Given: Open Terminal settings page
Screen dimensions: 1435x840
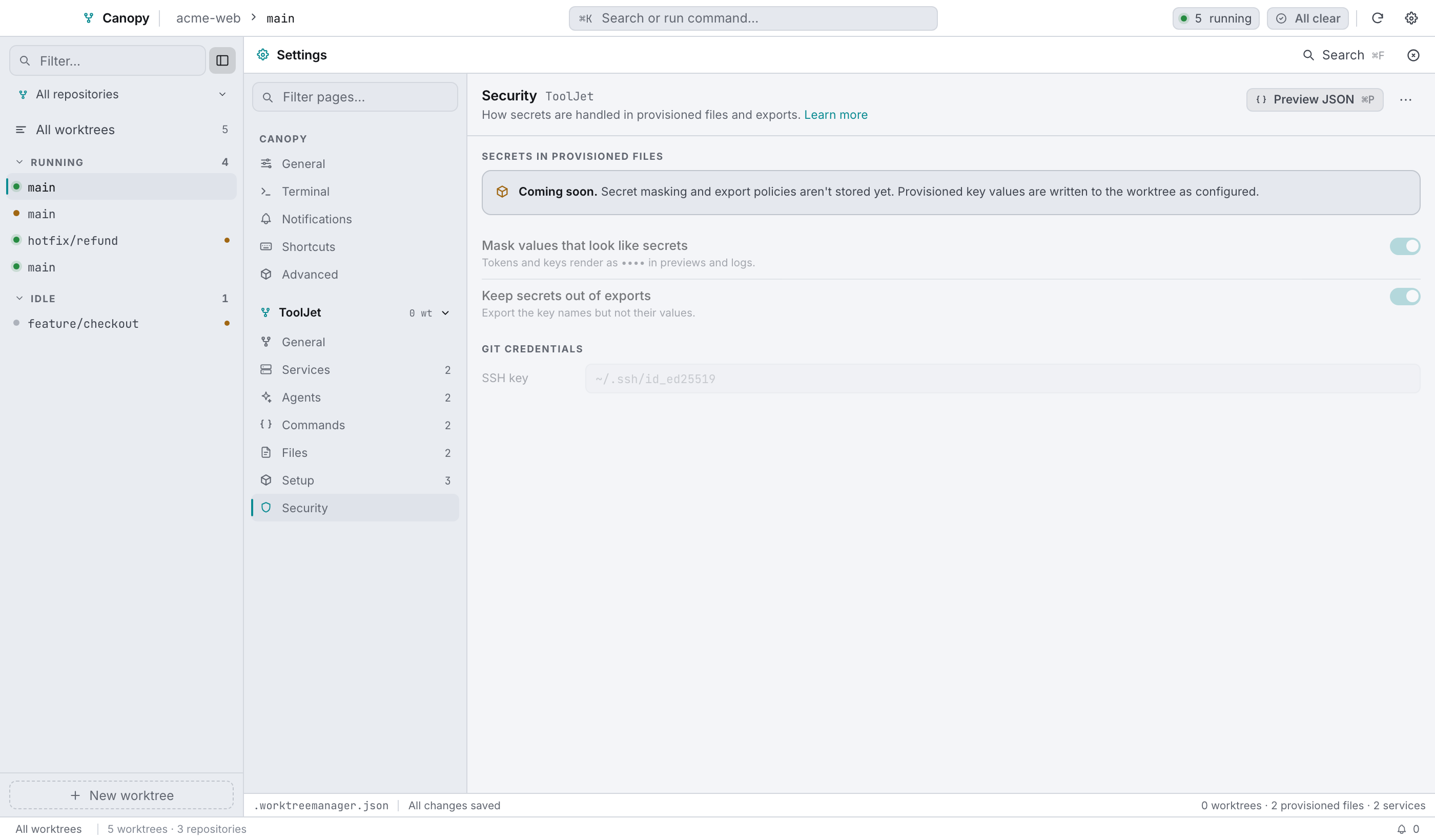Looking at the screenshot, I should tap(355, 192).
